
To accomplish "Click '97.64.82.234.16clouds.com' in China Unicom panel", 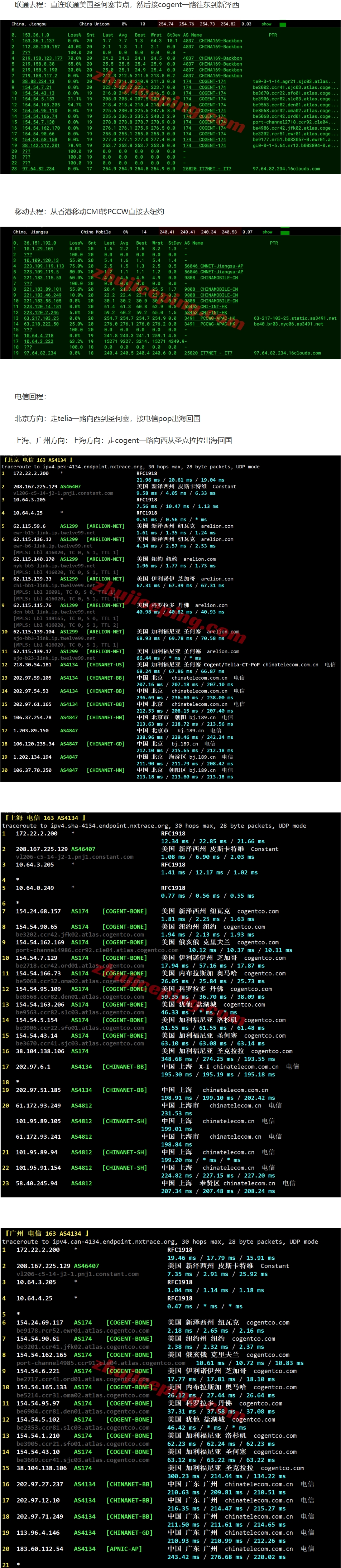I will pyautogui.click(x=286, y=169).
